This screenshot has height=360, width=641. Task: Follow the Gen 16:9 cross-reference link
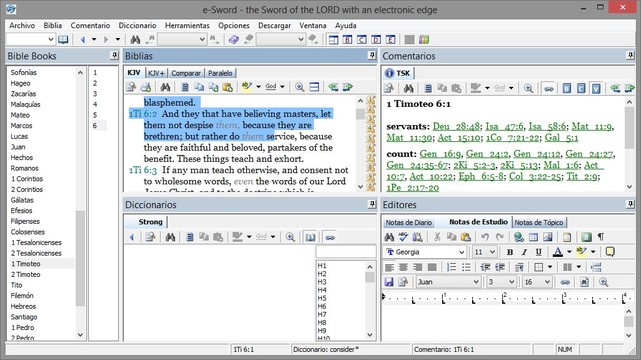coord(440,154)
